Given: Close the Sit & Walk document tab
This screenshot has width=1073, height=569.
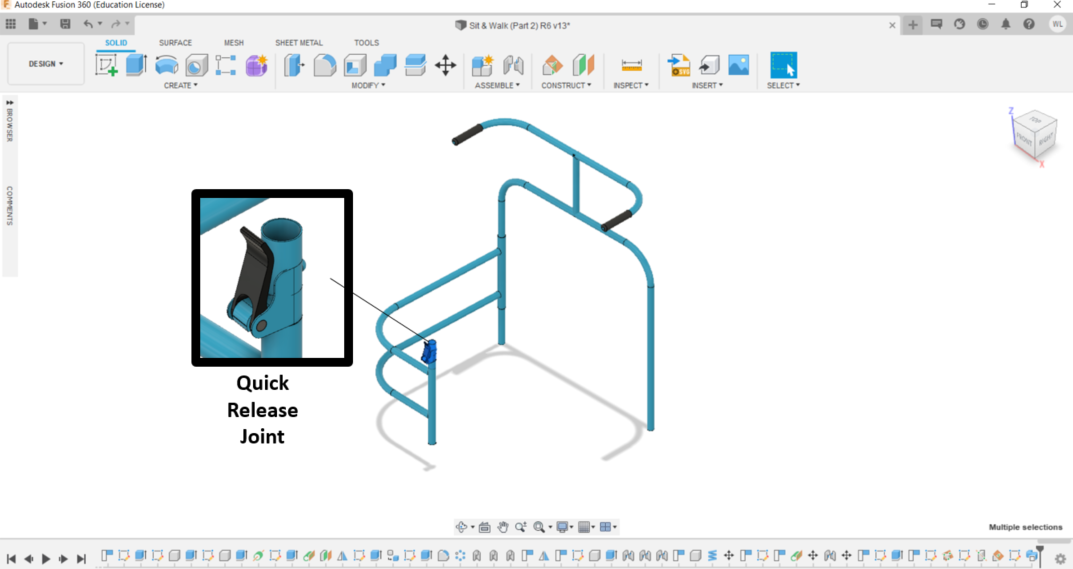Looking at the screenshot, I should point(892,25).
